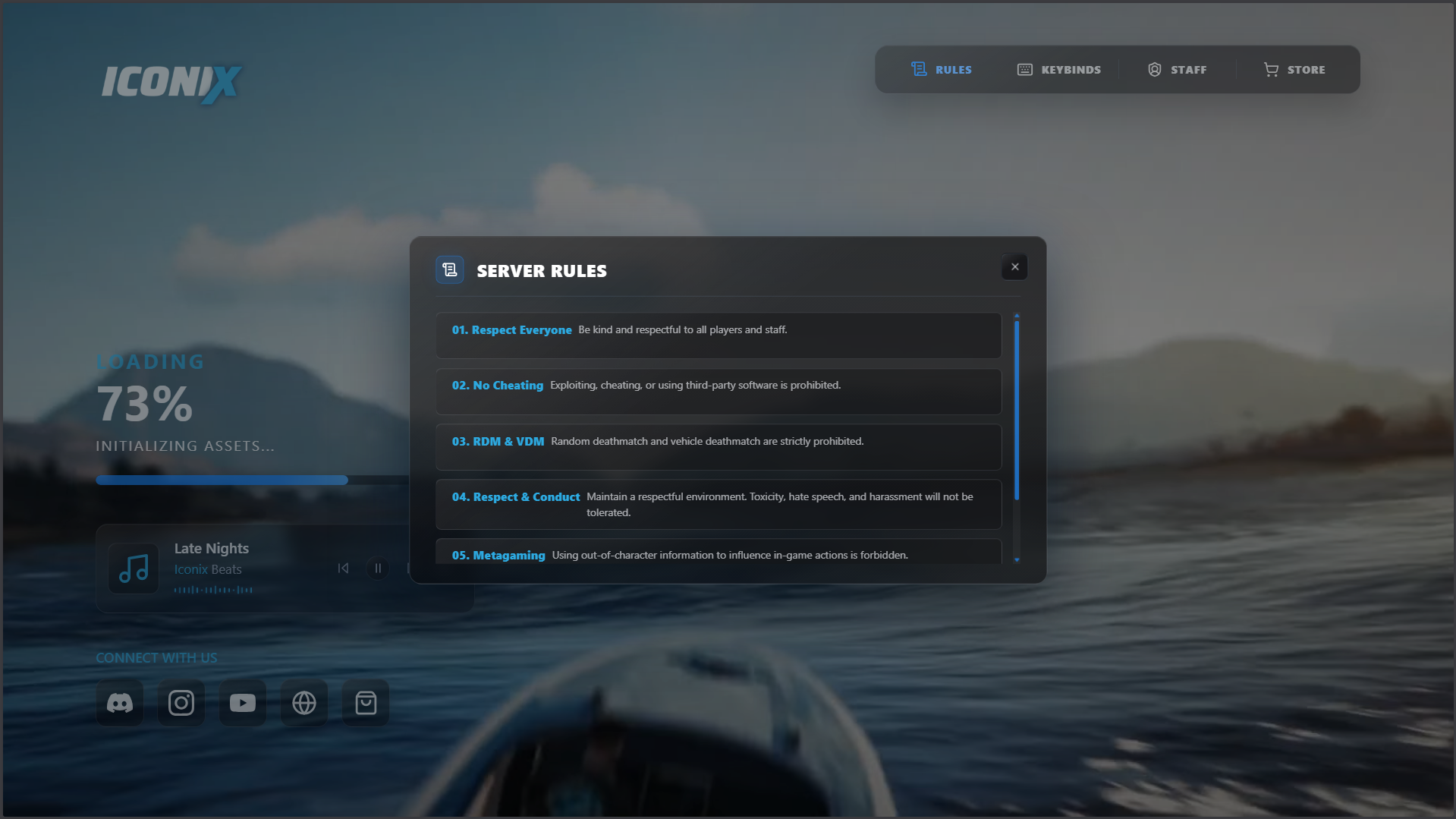Click the 'SERVER RULES' dialog title

(x=542, y=271)
